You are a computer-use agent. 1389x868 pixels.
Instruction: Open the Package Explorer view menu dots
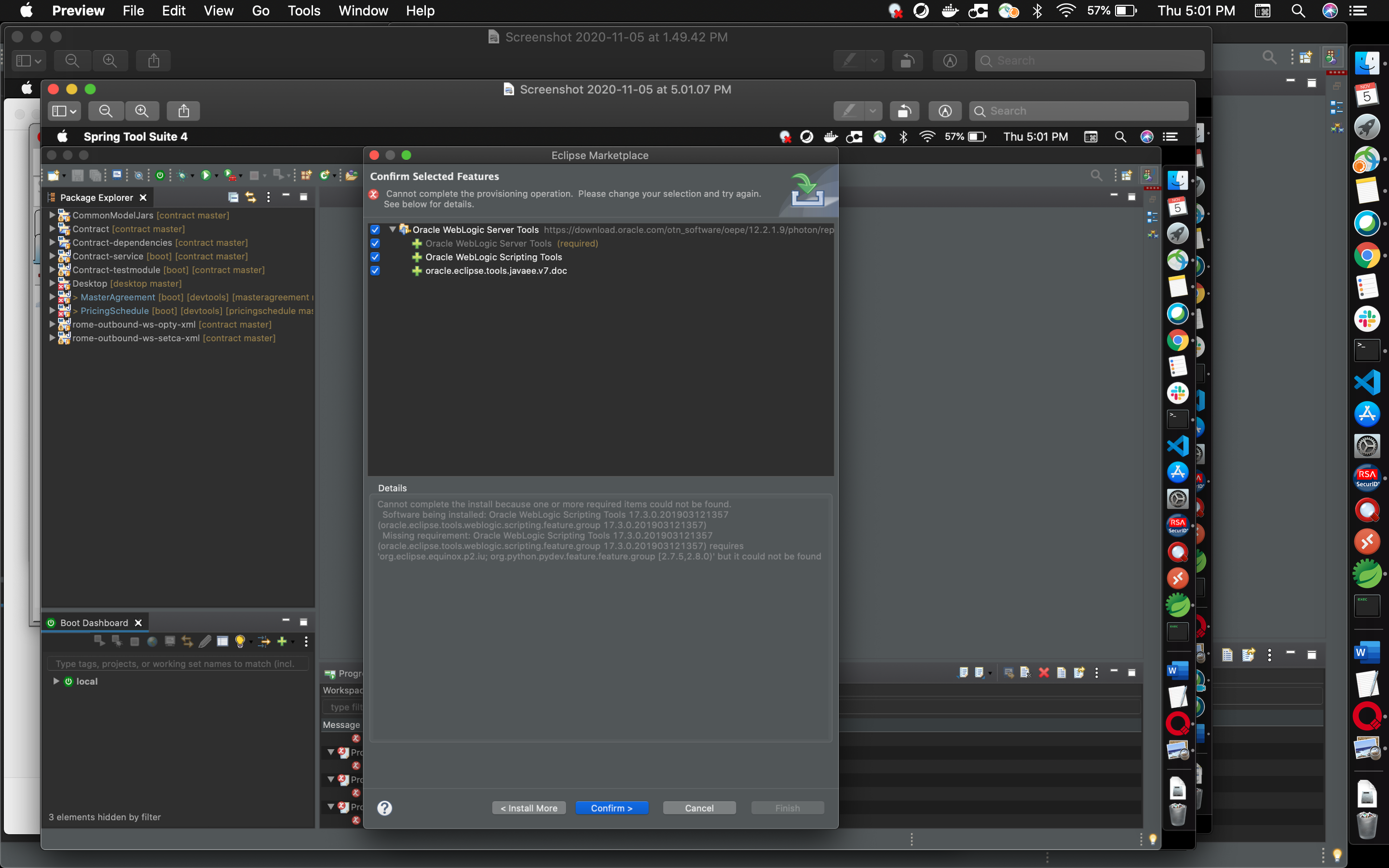[268, 197]
